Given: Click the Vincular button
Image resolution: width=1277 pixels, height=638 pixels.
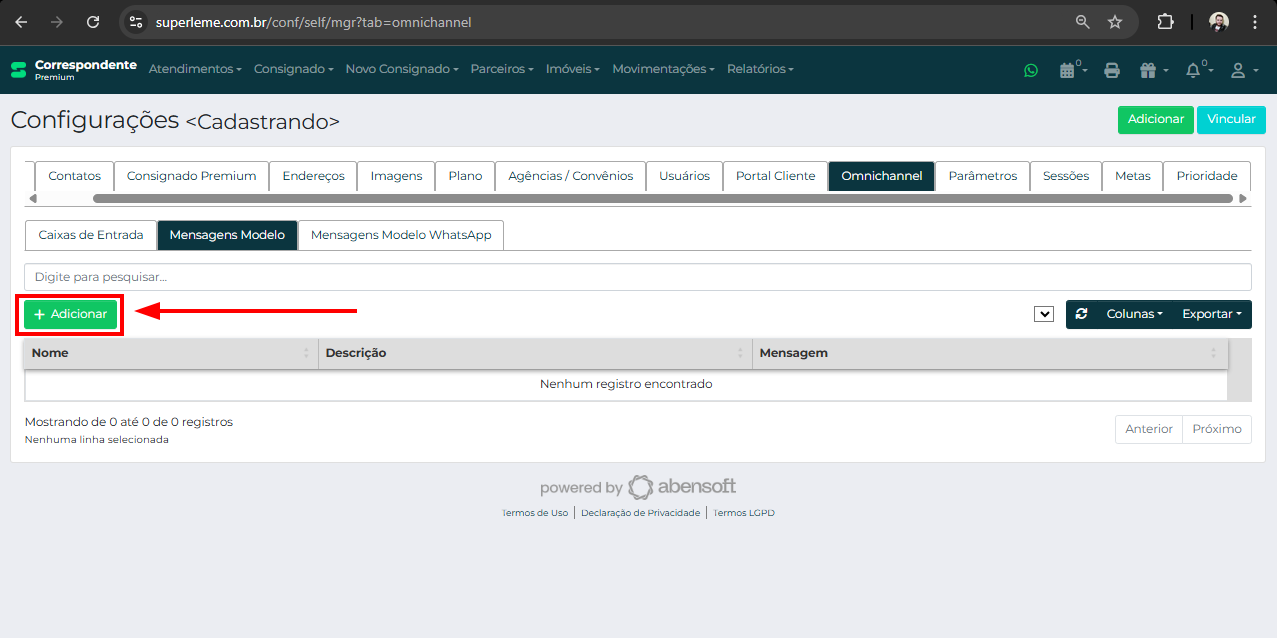Looking at the screenshot, I should [1231, 119].
